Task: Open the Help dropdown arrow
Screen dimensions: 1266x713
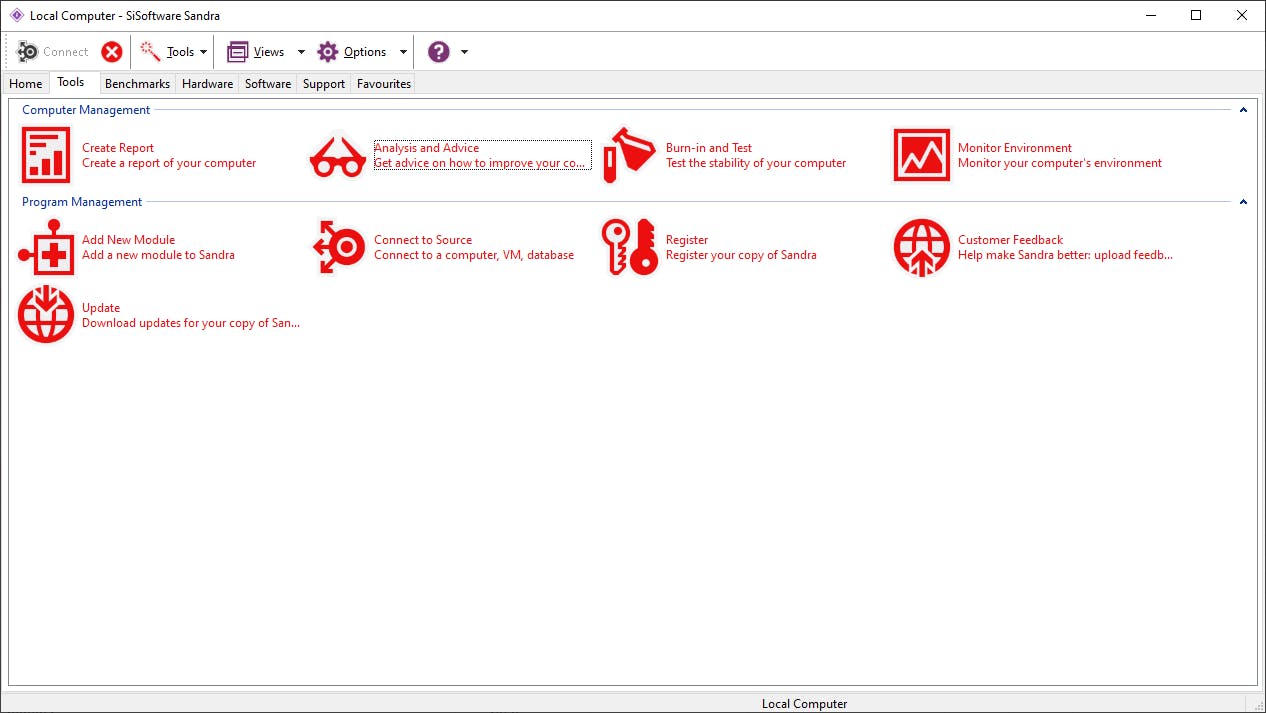Action: 464,52
